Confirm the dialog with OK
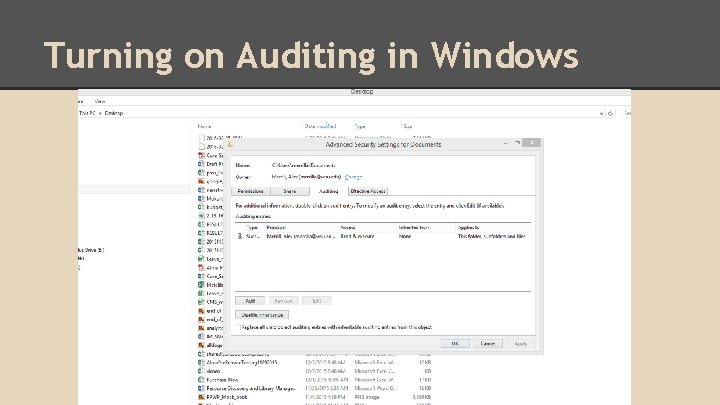The width and height of the screenshot is (720, 405). (455, 343)
